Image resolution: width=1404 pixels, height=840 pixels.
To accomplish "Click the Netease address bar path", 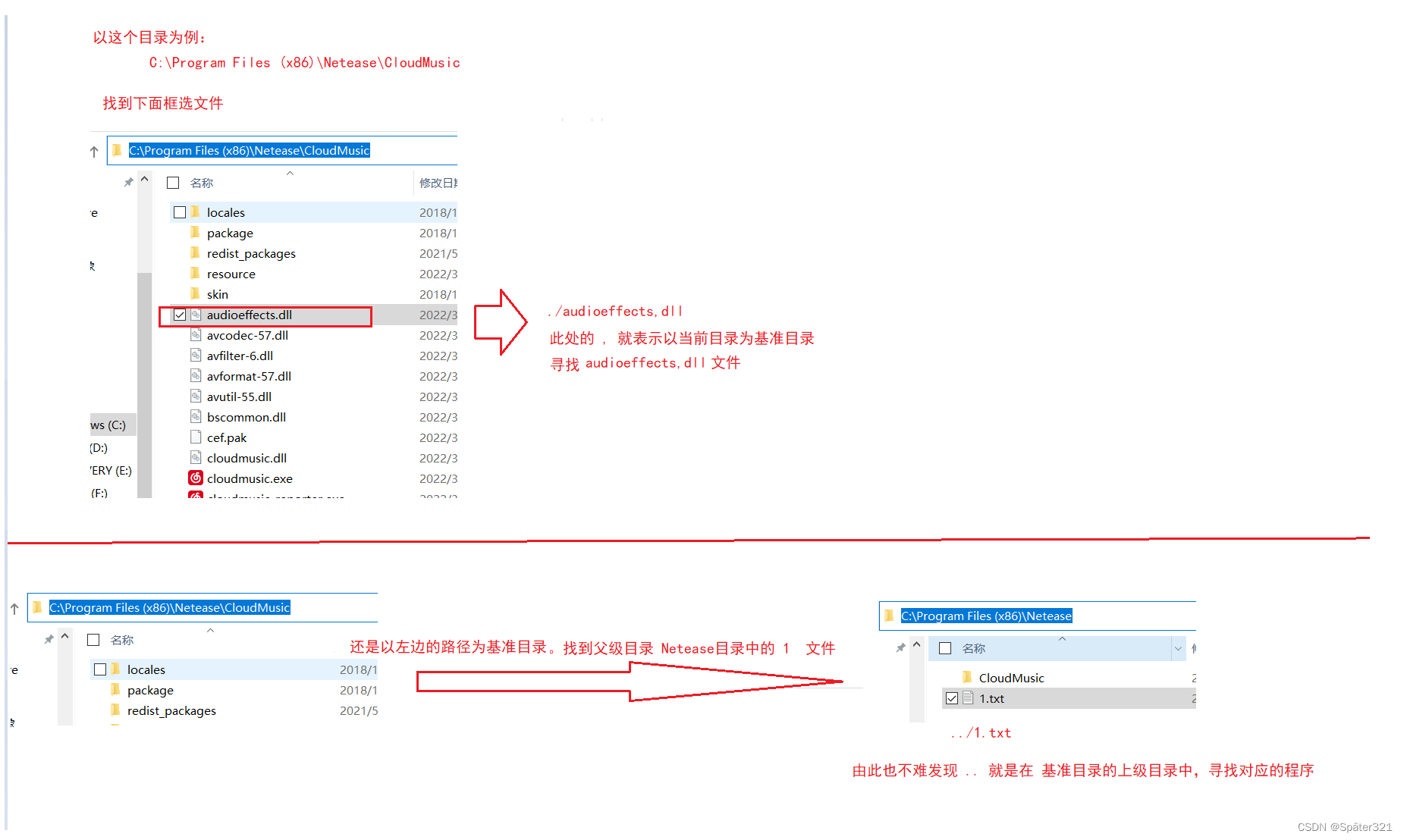I will 986,616.
